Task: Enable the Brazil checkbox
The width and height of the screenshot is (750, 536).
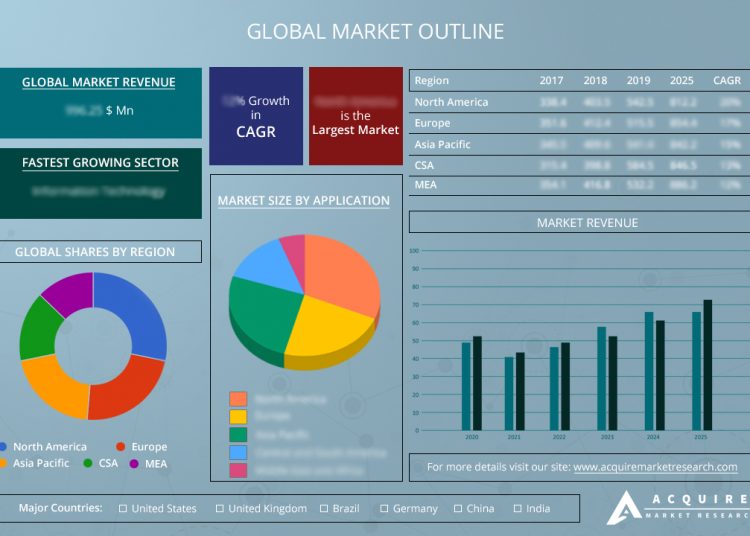Action: coord(324,509)
